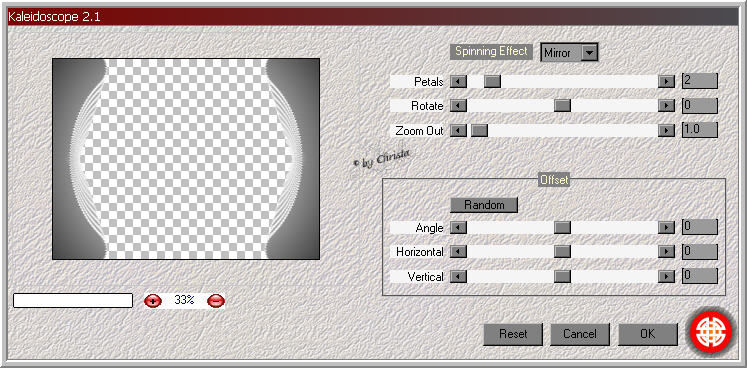This screenshot has height=368, width=747.
Task: Click the Petals slider thumb
Action: [x=493, y=82]
